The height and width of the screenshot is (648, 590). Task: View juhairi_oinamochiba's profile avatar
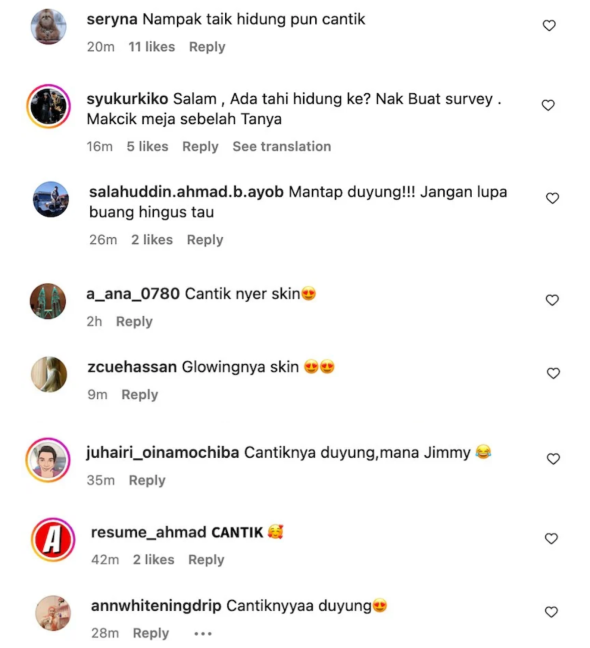coord(48,460)
